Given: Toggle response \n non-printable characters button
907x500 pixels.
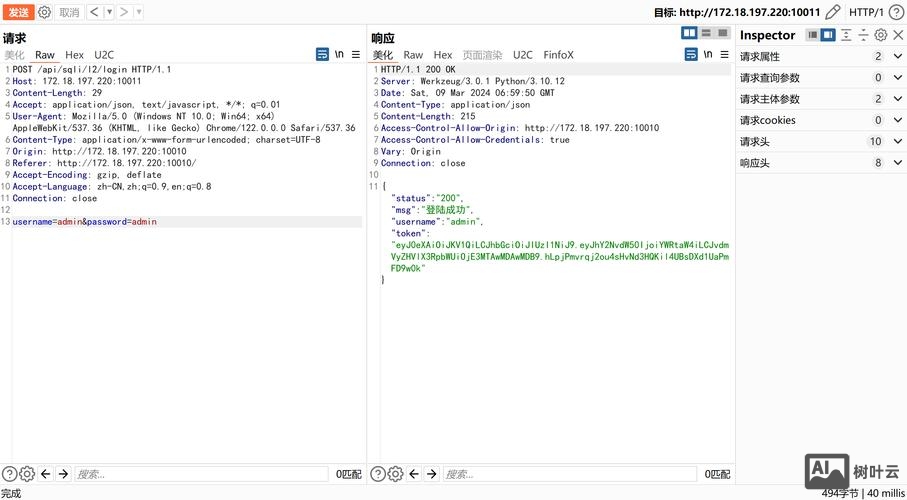Looking at the screenshot, I should pos(708,54).
